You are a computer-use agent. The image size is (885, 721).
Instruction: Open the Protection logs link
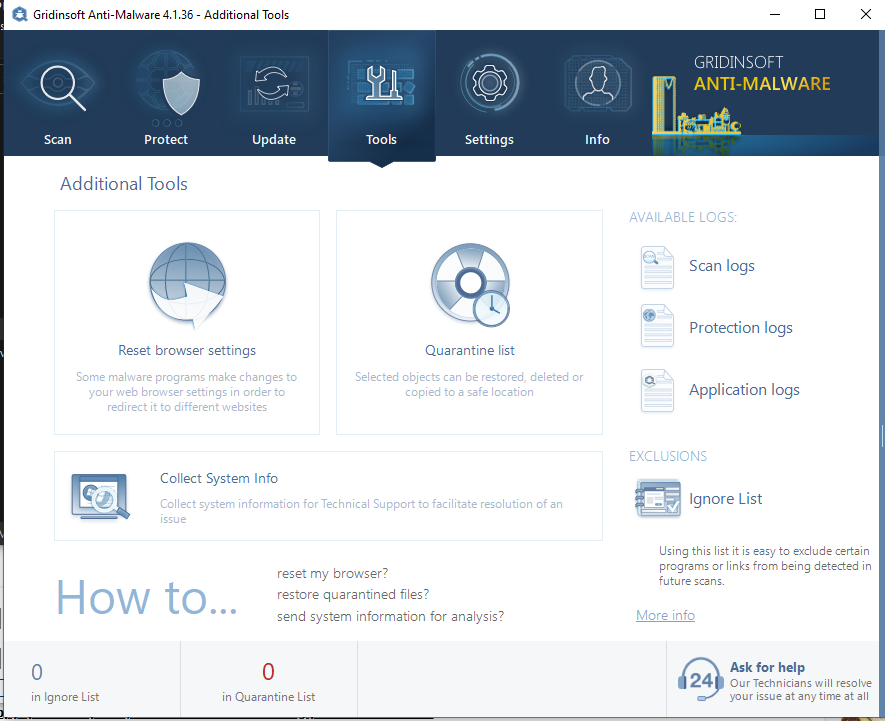(741, 328)
